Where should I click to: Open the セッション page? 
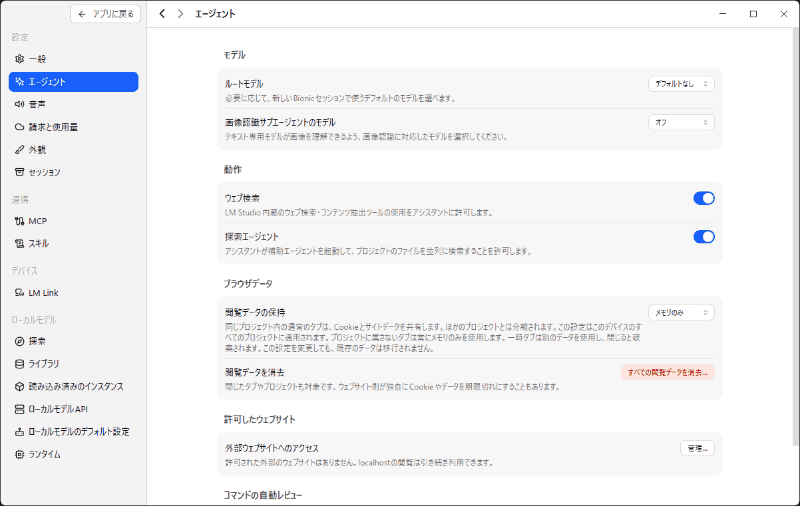point(73,172)
